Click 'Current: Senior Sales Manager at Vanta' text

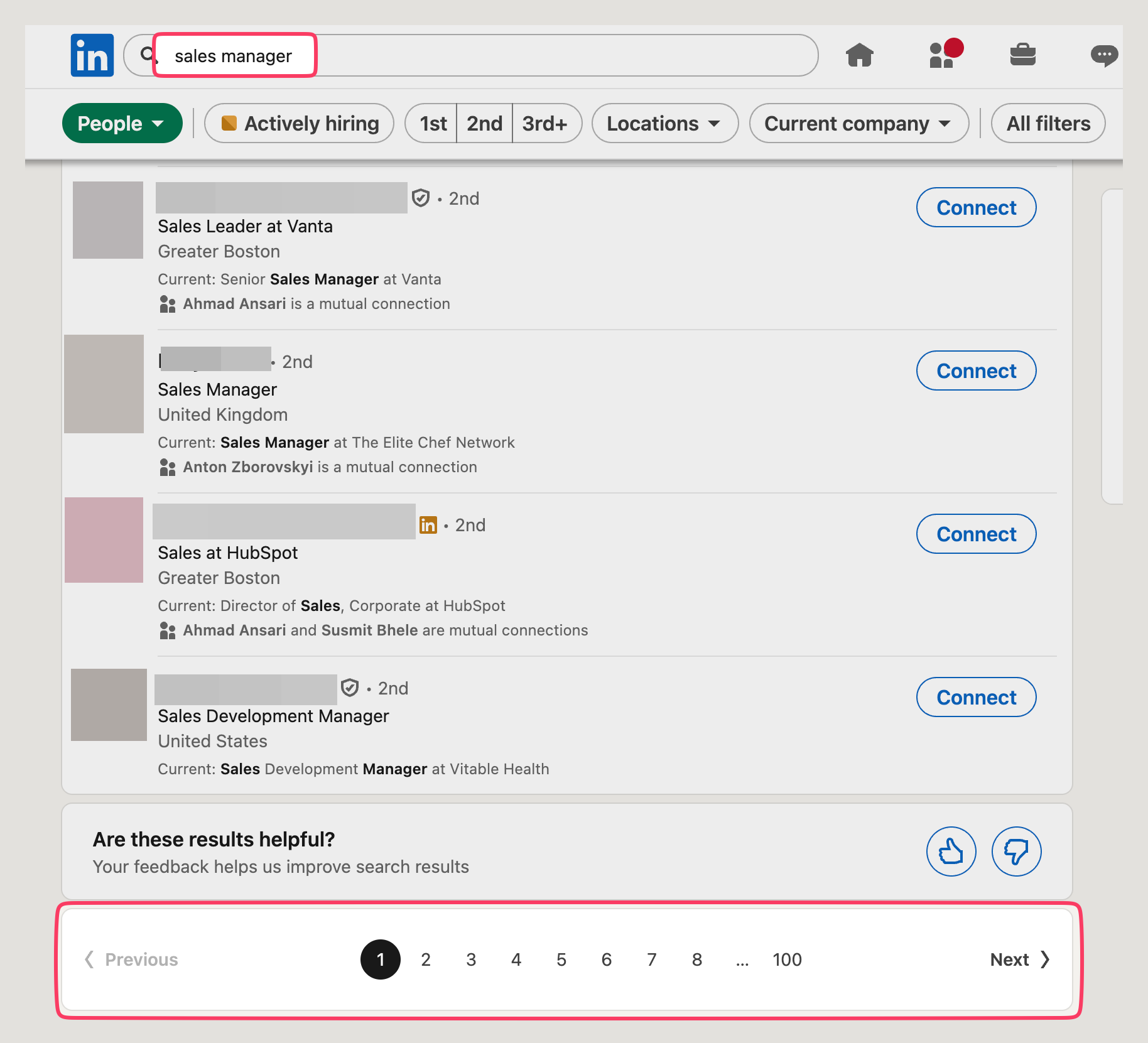tap(300, 279)
